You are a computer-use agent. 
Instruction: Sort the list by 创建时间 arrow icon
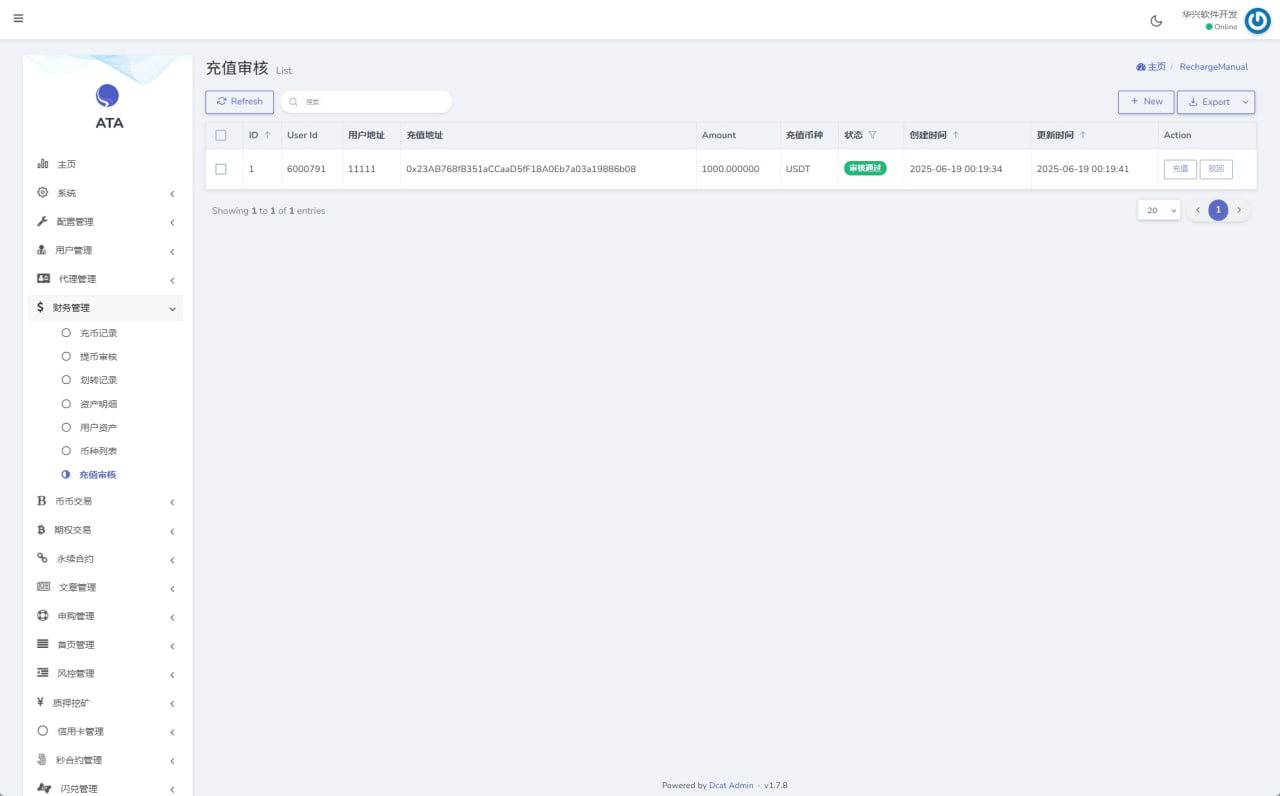[x=955, y=135]
